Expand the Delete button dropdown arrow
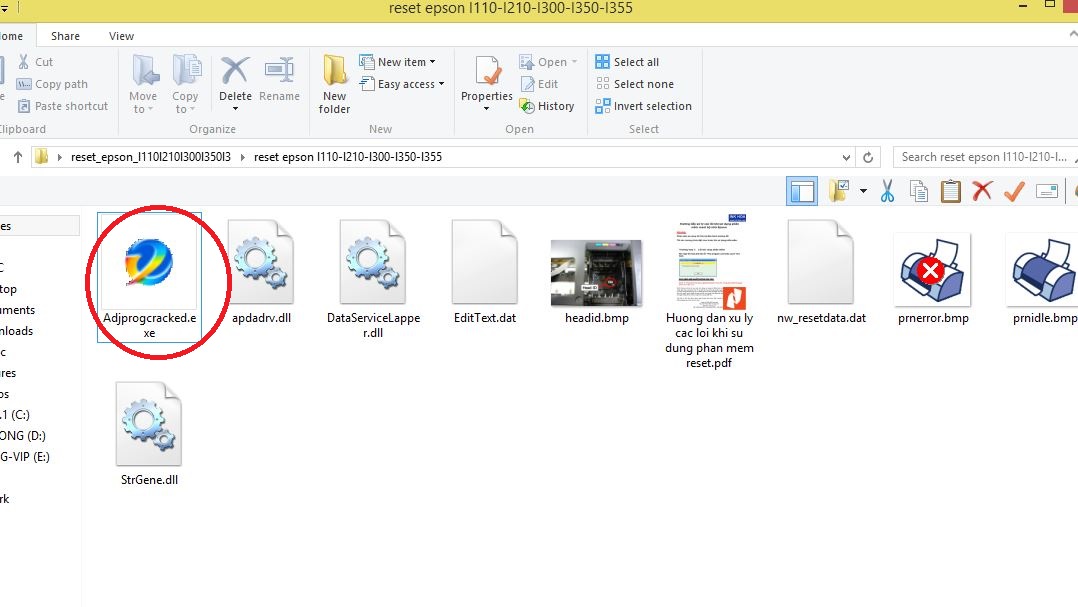 235,109
